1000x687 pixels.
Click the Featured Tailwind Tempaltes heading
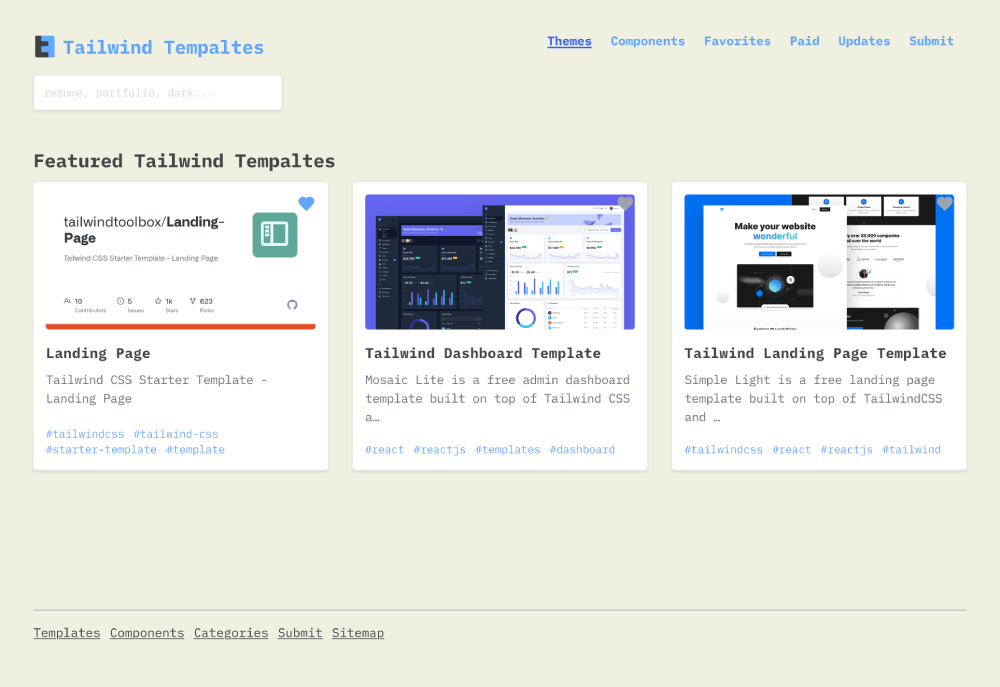pos(184,161)
